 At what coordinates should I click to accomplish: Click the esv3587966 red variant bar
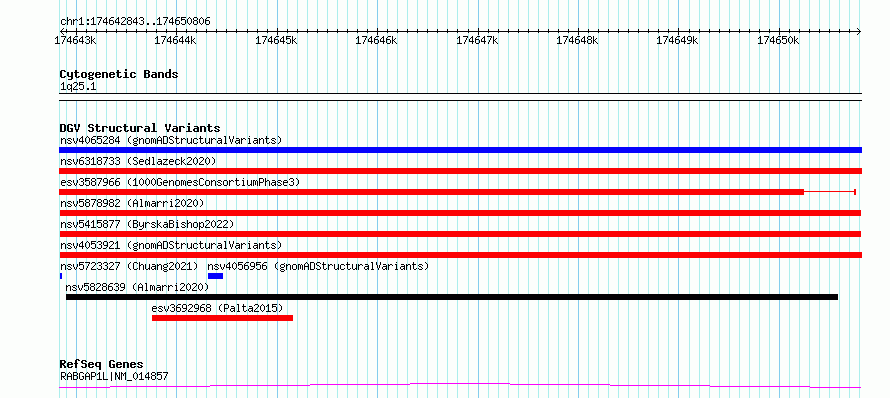tap(431, 192)
